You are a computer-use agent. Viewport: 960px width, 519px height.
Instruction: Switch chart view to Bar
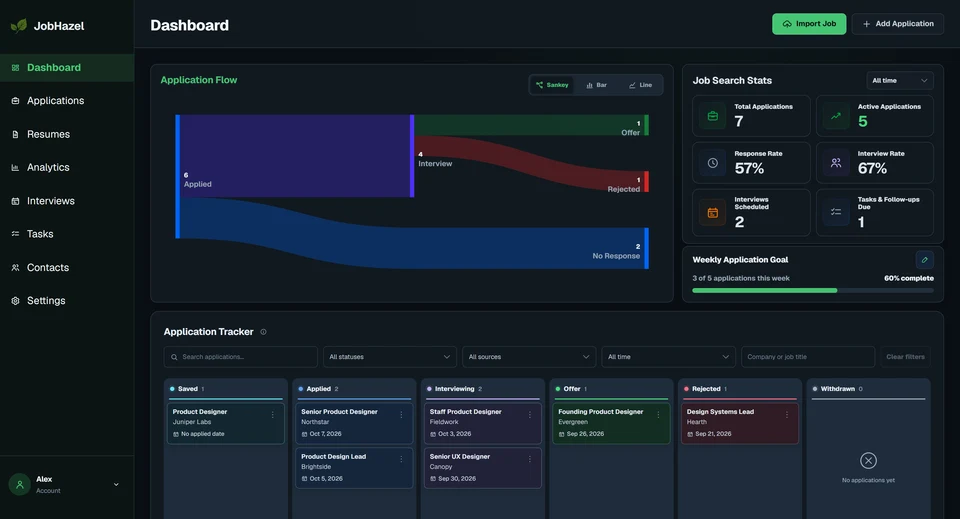coord(596,85)
